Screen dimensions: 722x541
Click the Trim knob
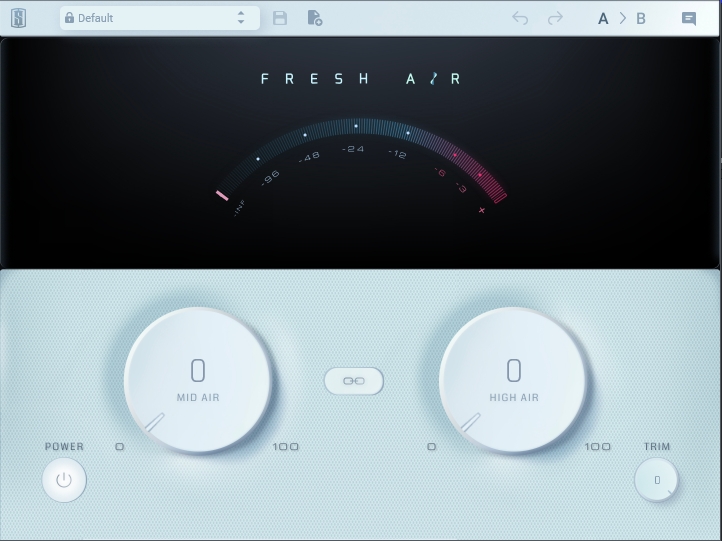point(657,480)
